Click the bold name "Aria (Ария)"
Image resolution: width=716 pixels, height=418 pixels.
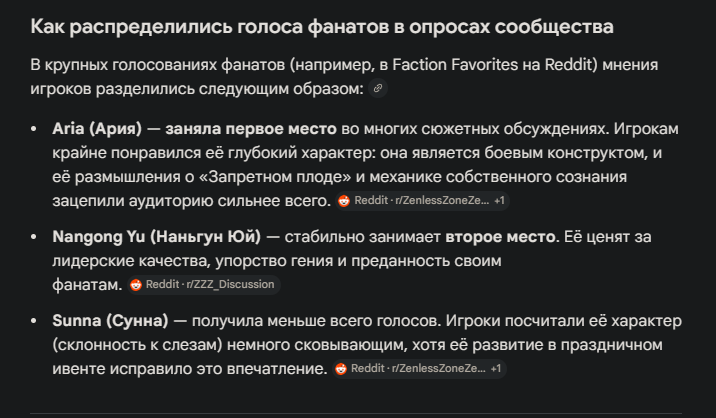coord(97,129)
